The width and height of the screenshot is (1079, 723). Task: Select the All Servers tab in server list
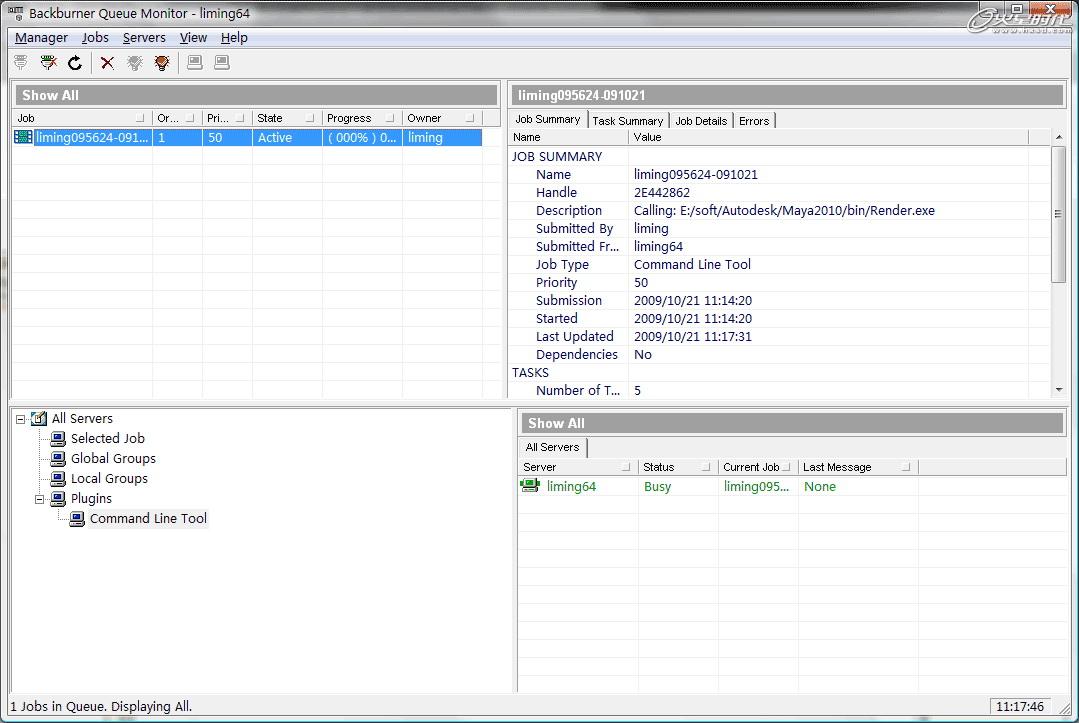pos(553,447)
